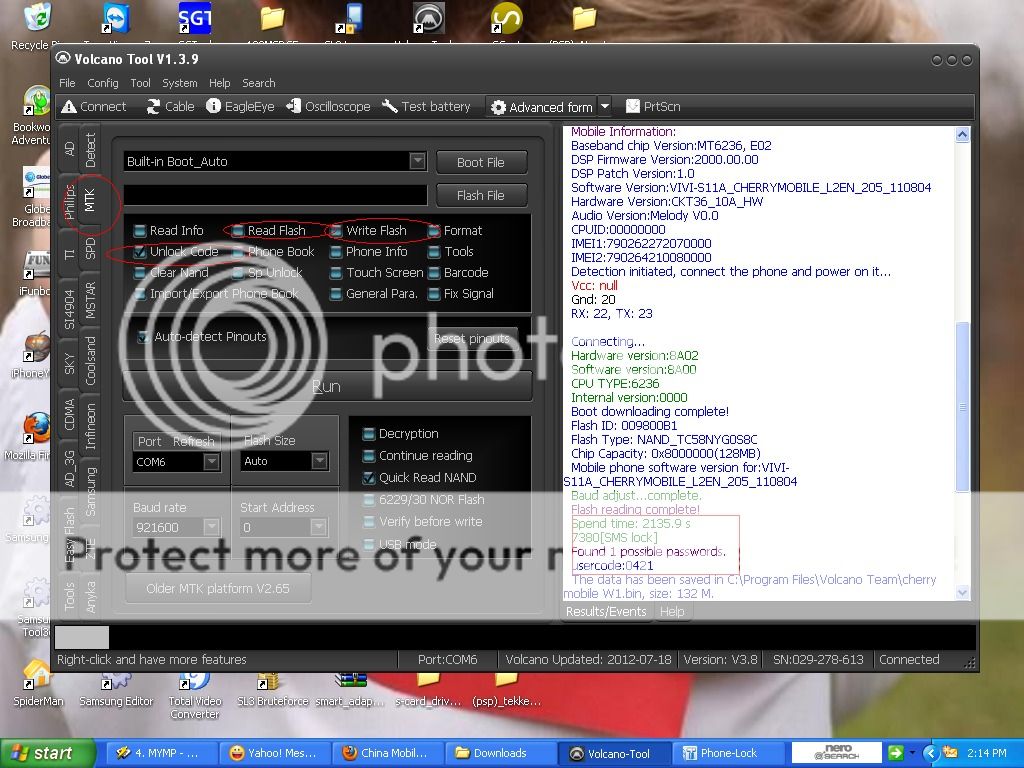Viewport: 1024px width, 768px height.
Task: Expand the Built-in Boot_Auto dropdown
Action: tap(417, 162)
